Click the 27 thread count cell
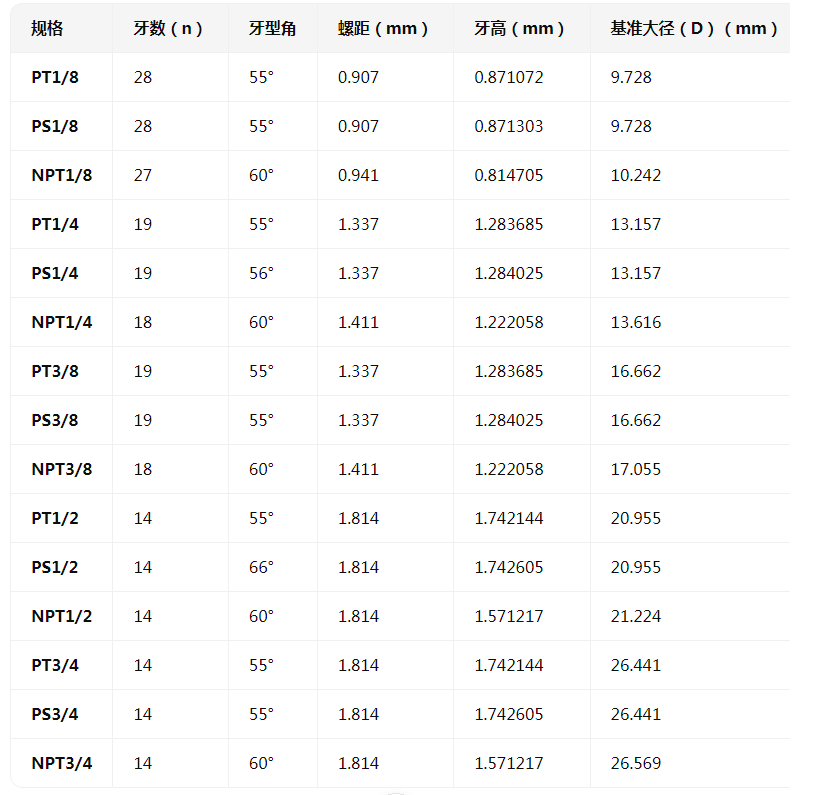 tap(143, 175)
